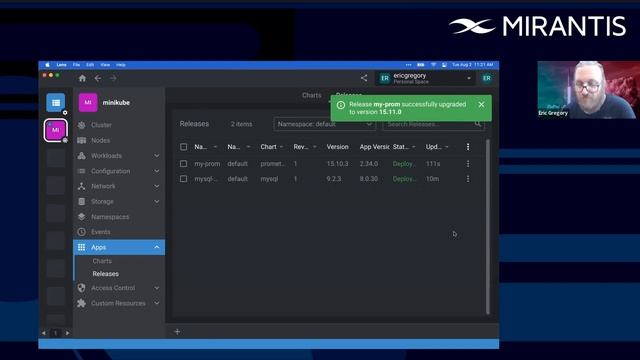Click the Configuration icon
The height and width of the screenshot is (360, 640).
coord(82,171)
